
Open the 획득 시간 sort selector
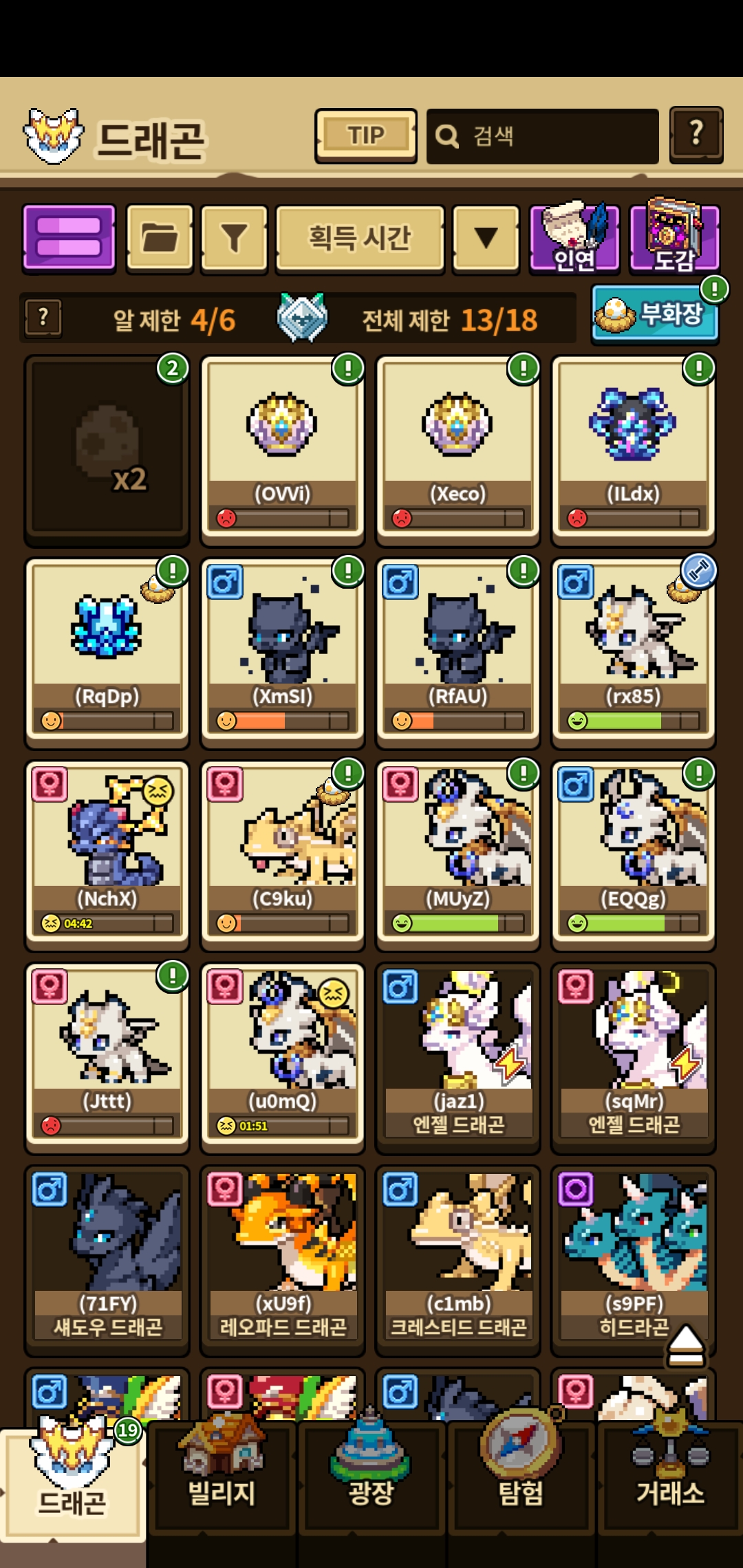pyautogui.click(x=359, y=238)
